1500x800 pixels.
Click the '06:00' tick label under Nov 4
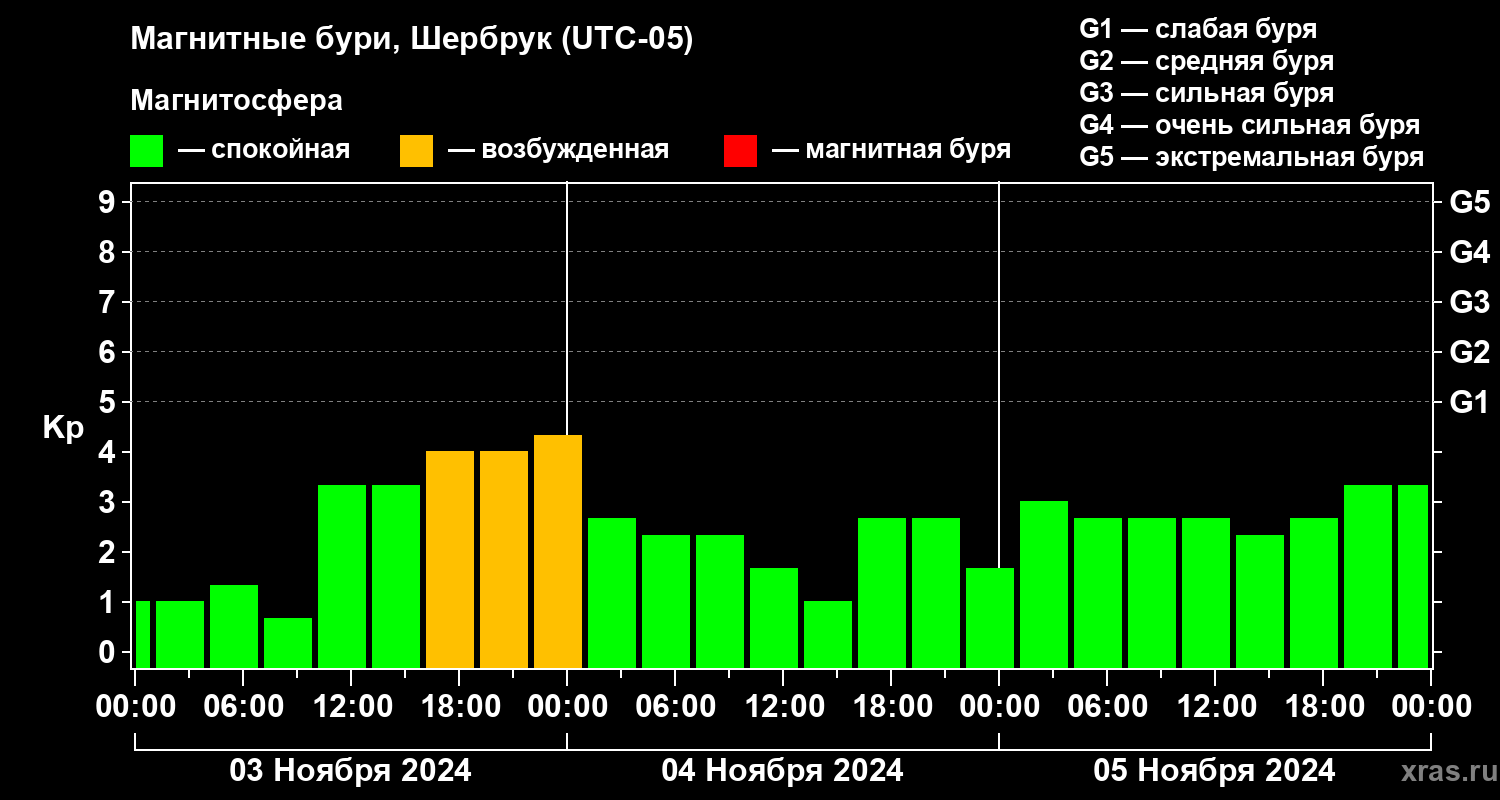click(675, 707)
